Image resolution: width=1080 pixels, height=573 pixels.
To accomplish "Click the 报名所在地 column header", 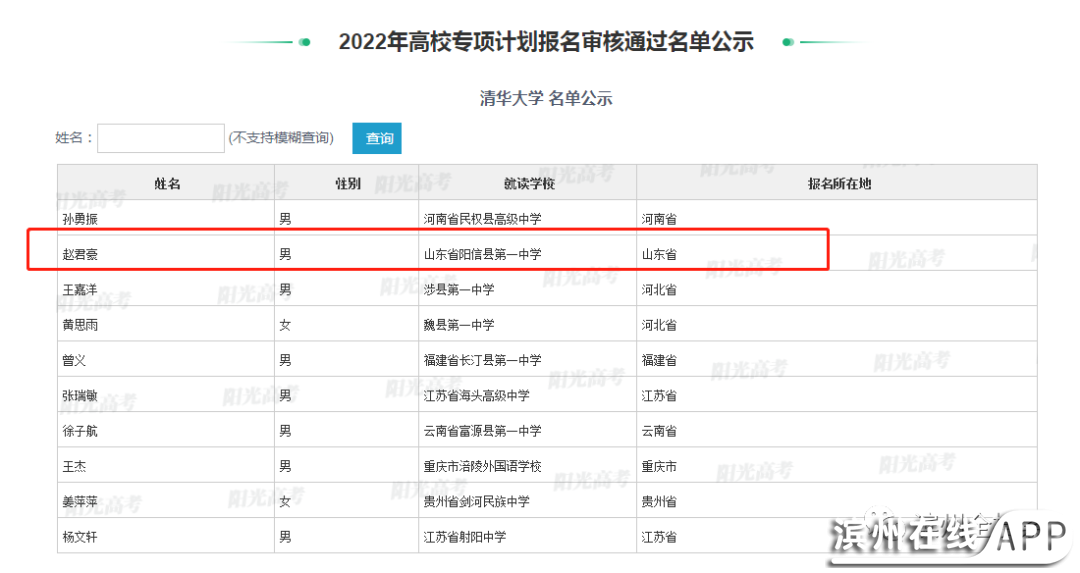I will 838,184.
